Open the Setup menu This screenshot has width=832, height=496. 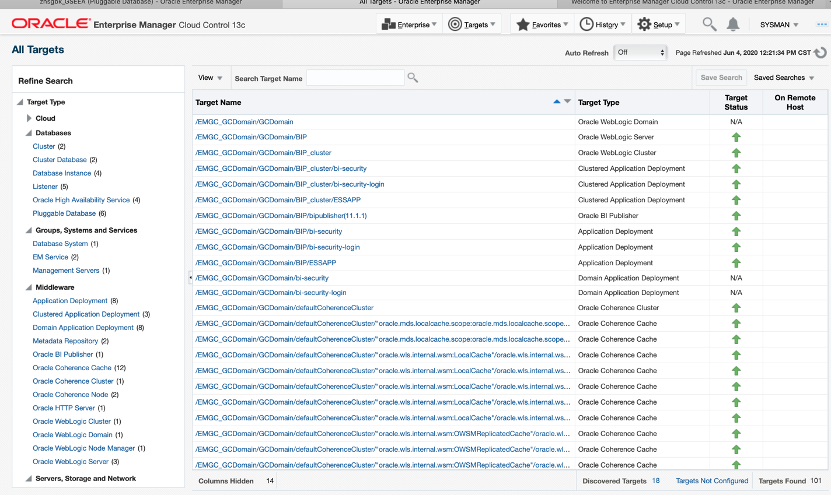[x=658, y=24]
